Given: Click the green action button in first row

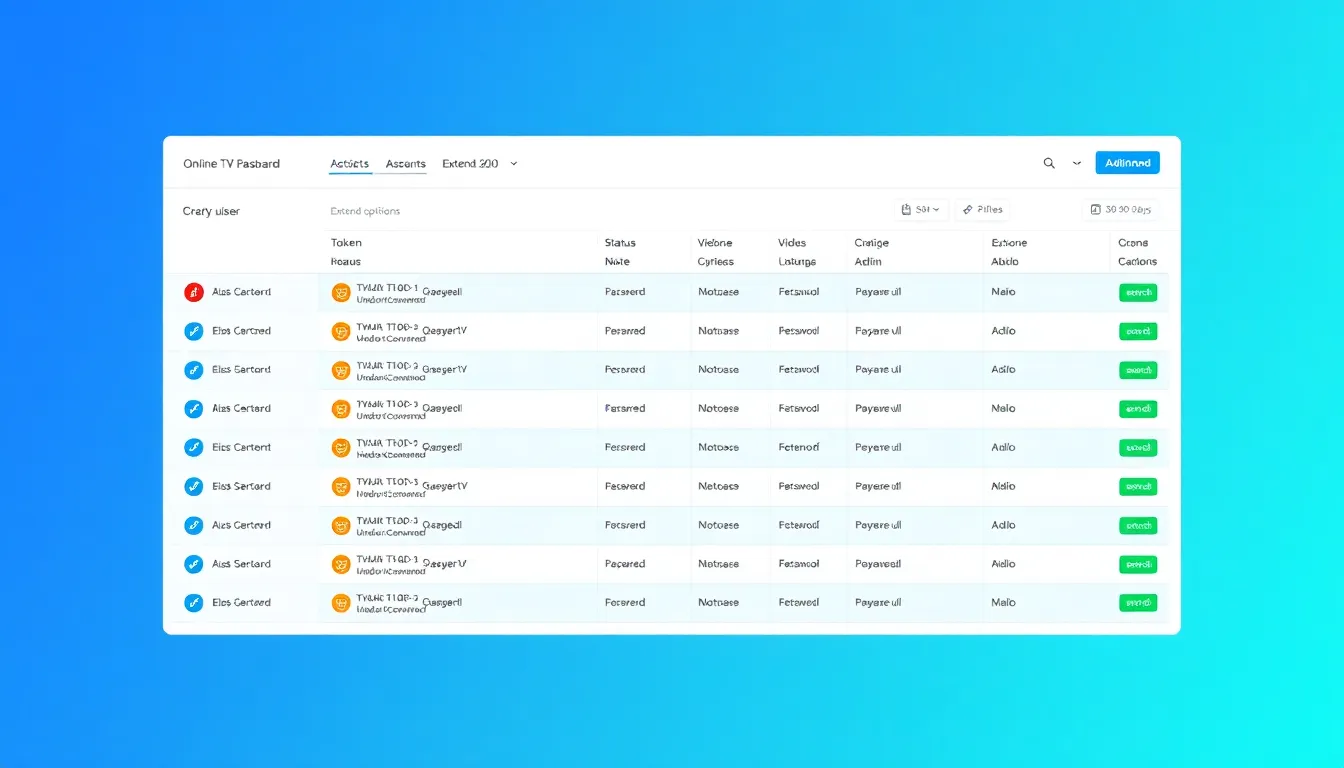Looking at the screenshot, I should pyautogui.click(x=1138, y=293).
